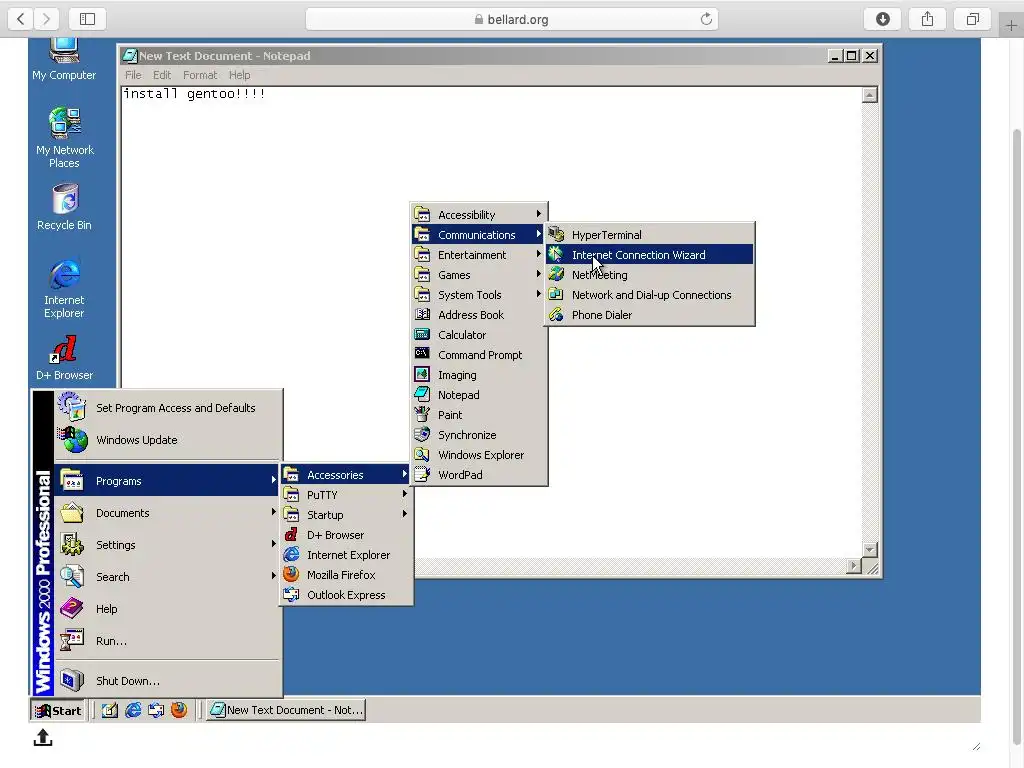Expand the Entertainment submenu
Screen dimensions: 1024x768
tap(479, 255)
